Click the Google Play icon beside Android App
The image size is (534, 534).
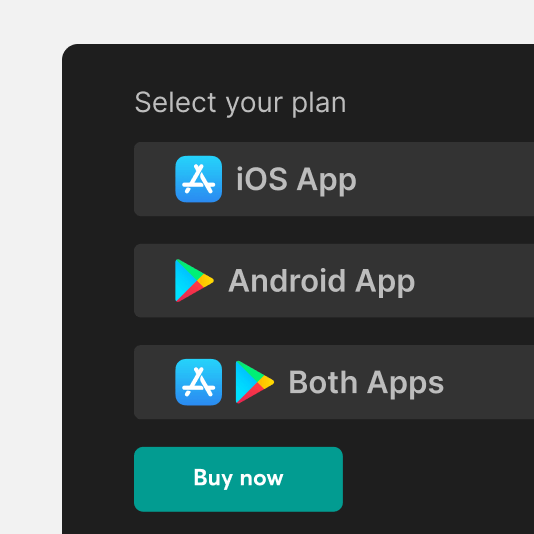pyautogui.click(x=194, y=281)
